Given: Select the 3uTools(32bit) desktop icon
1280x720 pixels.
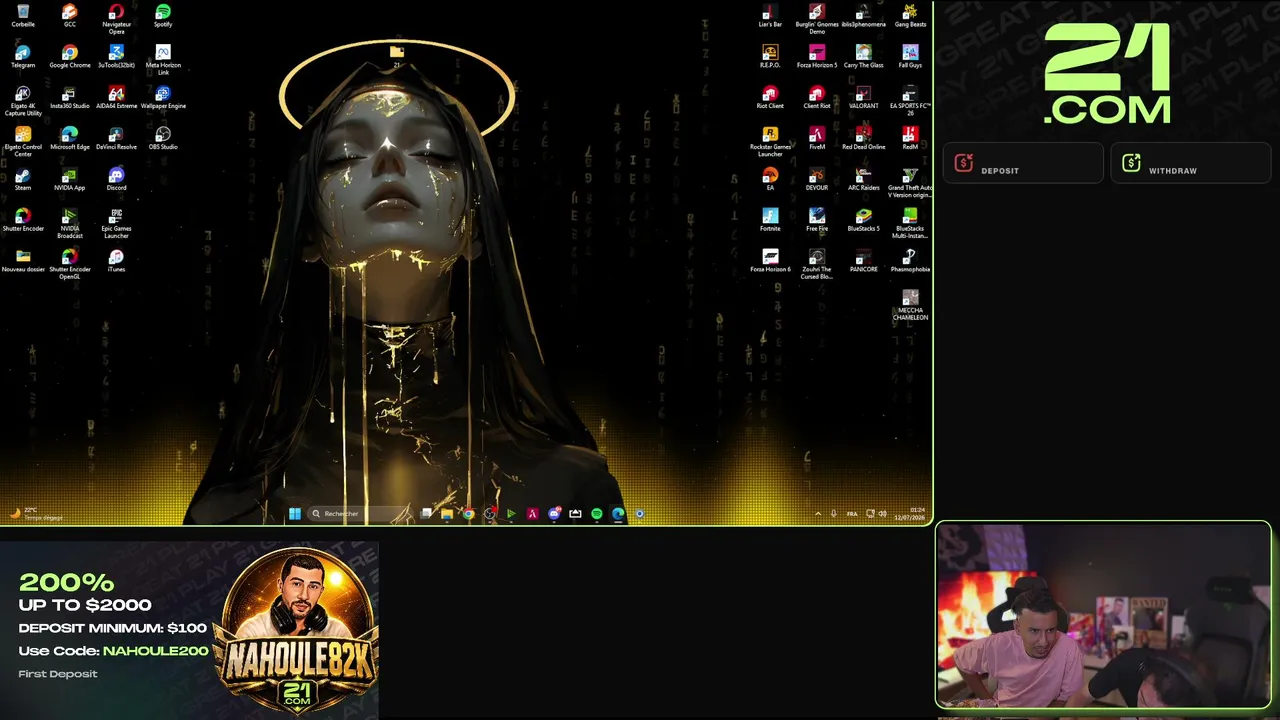Looking at the screenshot, I should 117,57.
